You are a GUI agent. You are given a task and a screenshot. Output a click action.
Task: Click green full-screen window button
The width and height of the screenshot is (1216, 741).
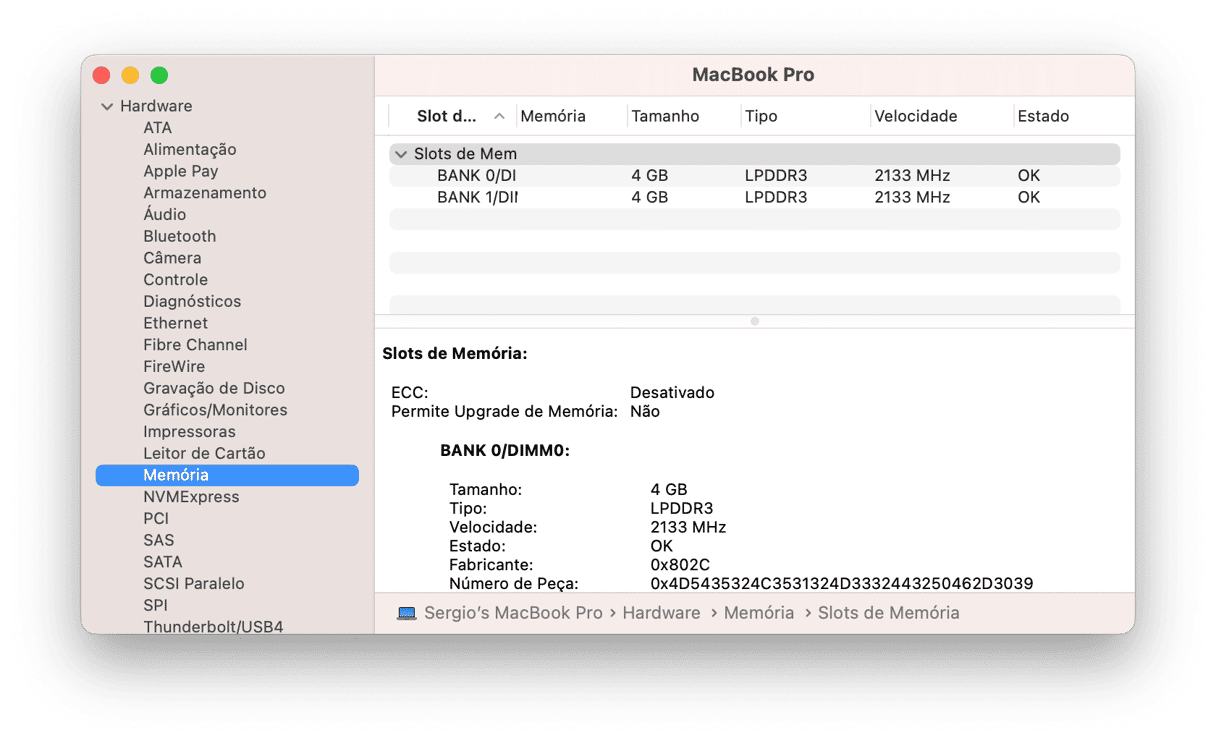[x=159, y=75]
